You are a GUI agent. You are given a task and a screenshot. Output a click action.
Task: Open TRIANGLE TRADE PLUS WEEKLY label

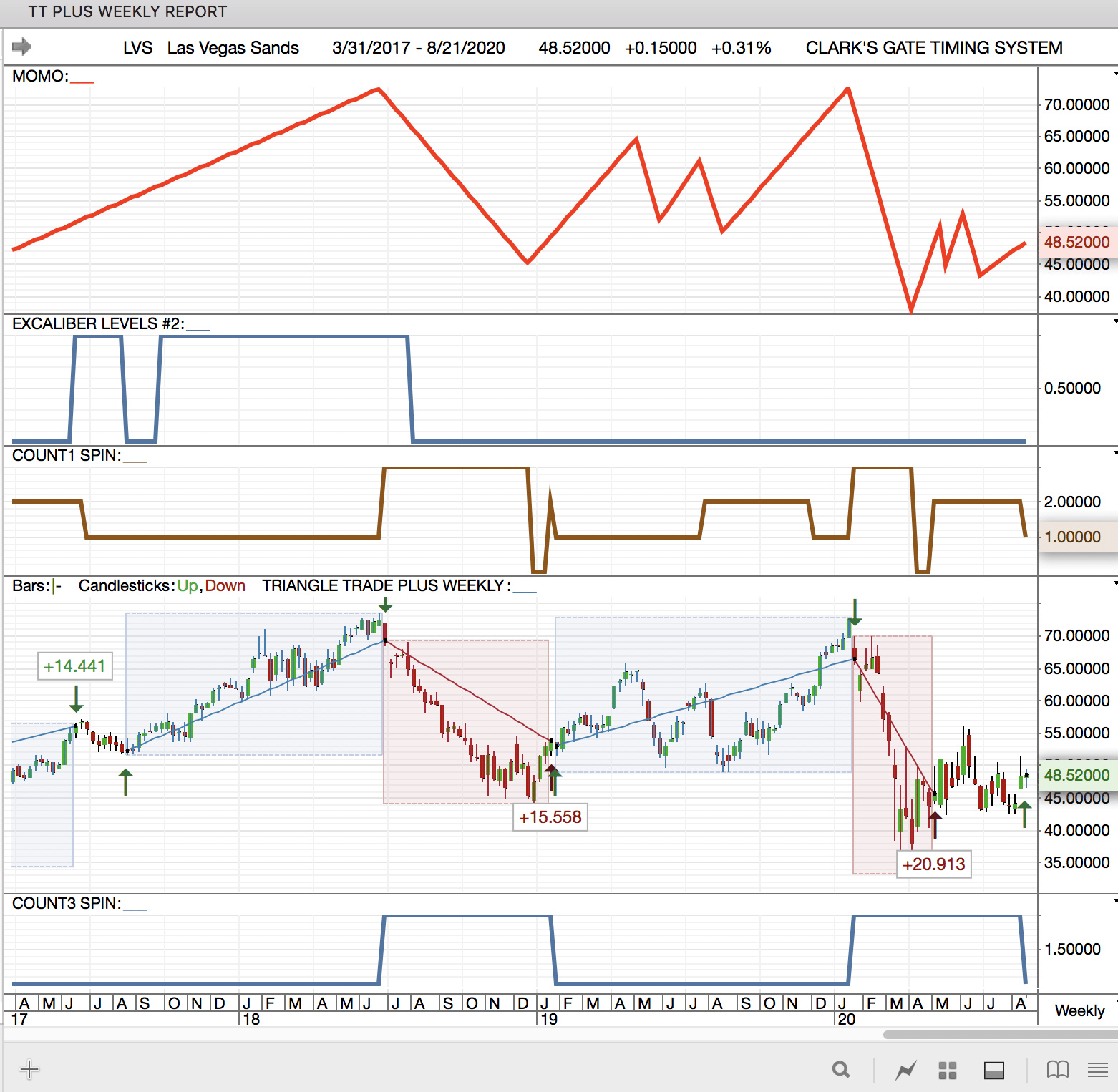pos(387,586)
